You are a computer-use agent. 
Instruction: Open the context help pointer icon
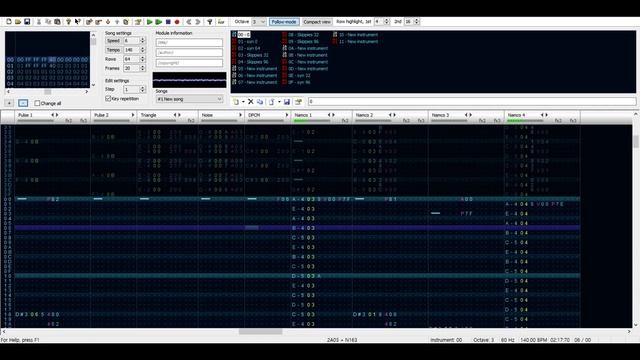click(x=78, y=22)
